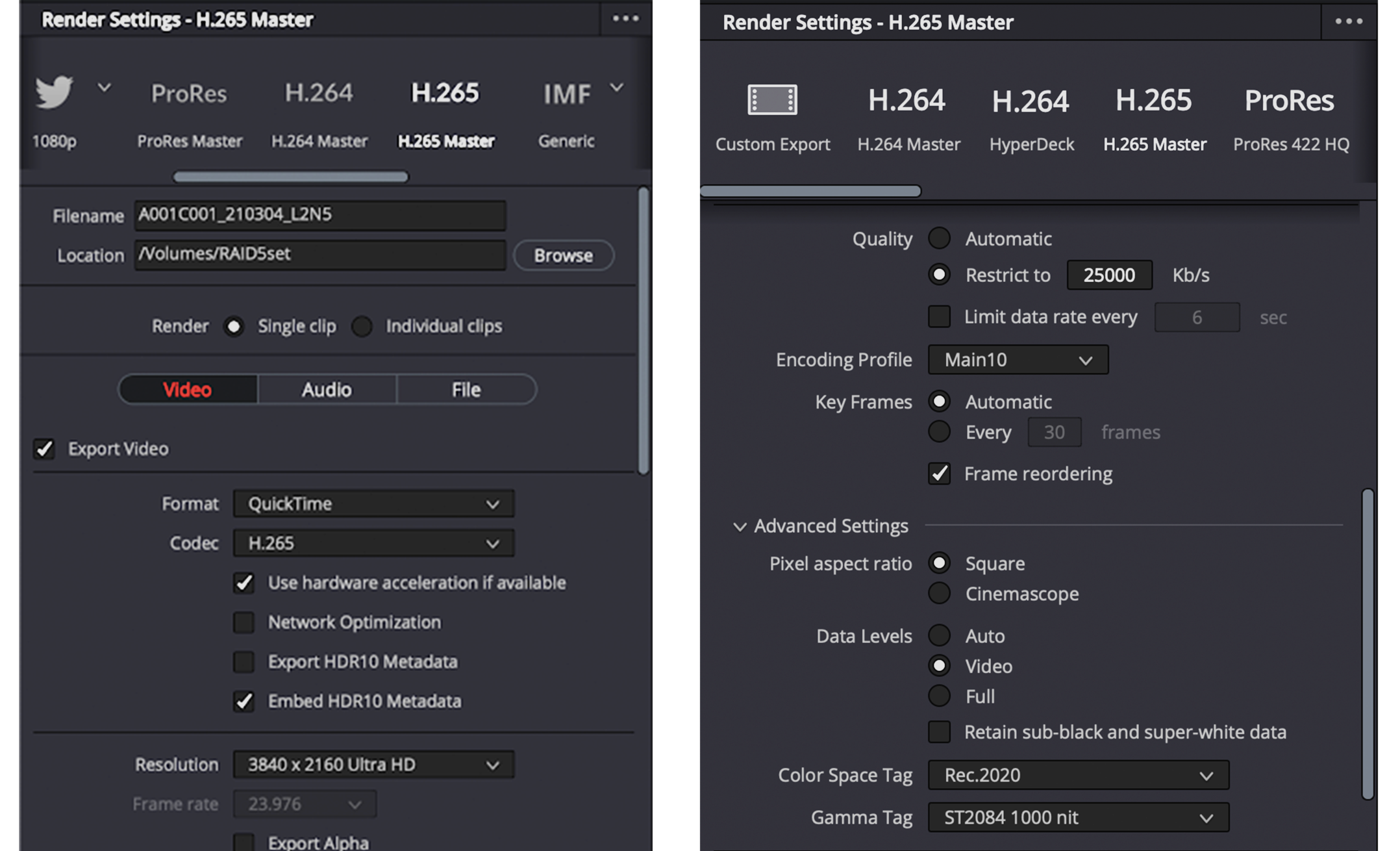
Task: Click the Filename input field
Action: coord(320,215)
